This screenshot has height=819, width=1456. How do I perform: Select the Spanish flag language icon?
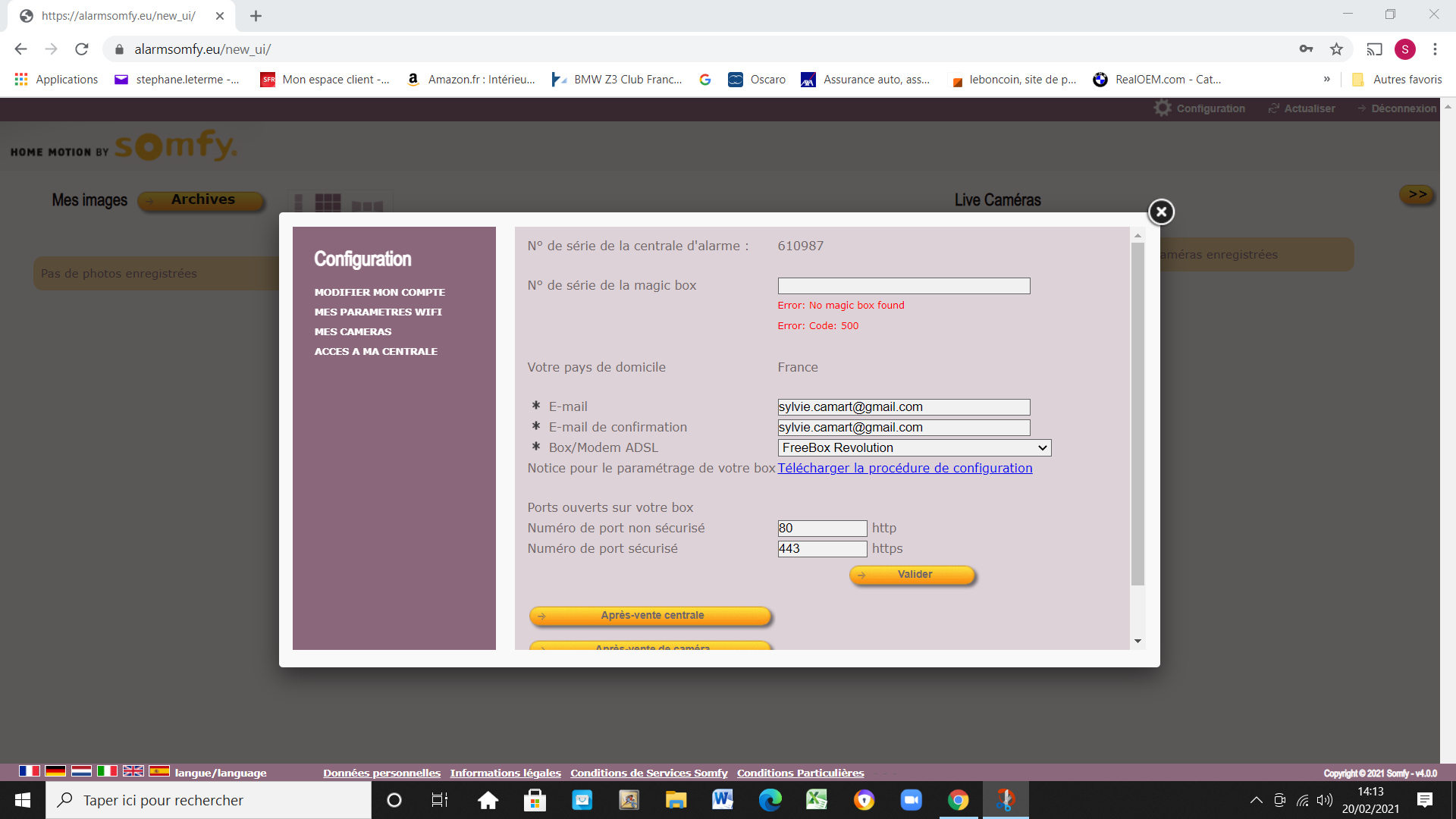coord(159,771)
